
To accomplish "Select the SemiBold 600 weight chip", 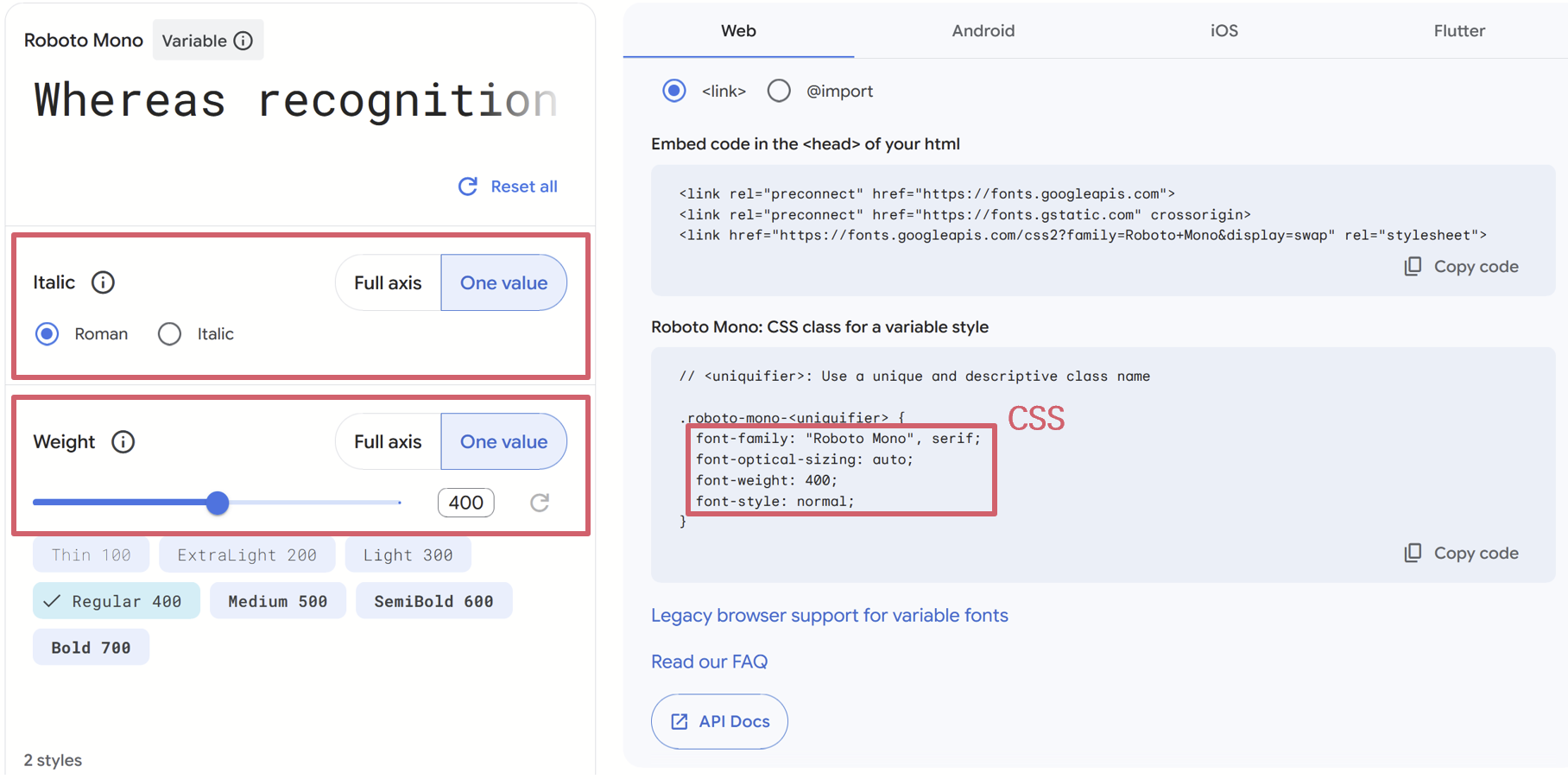I will [x=433, y=601].
